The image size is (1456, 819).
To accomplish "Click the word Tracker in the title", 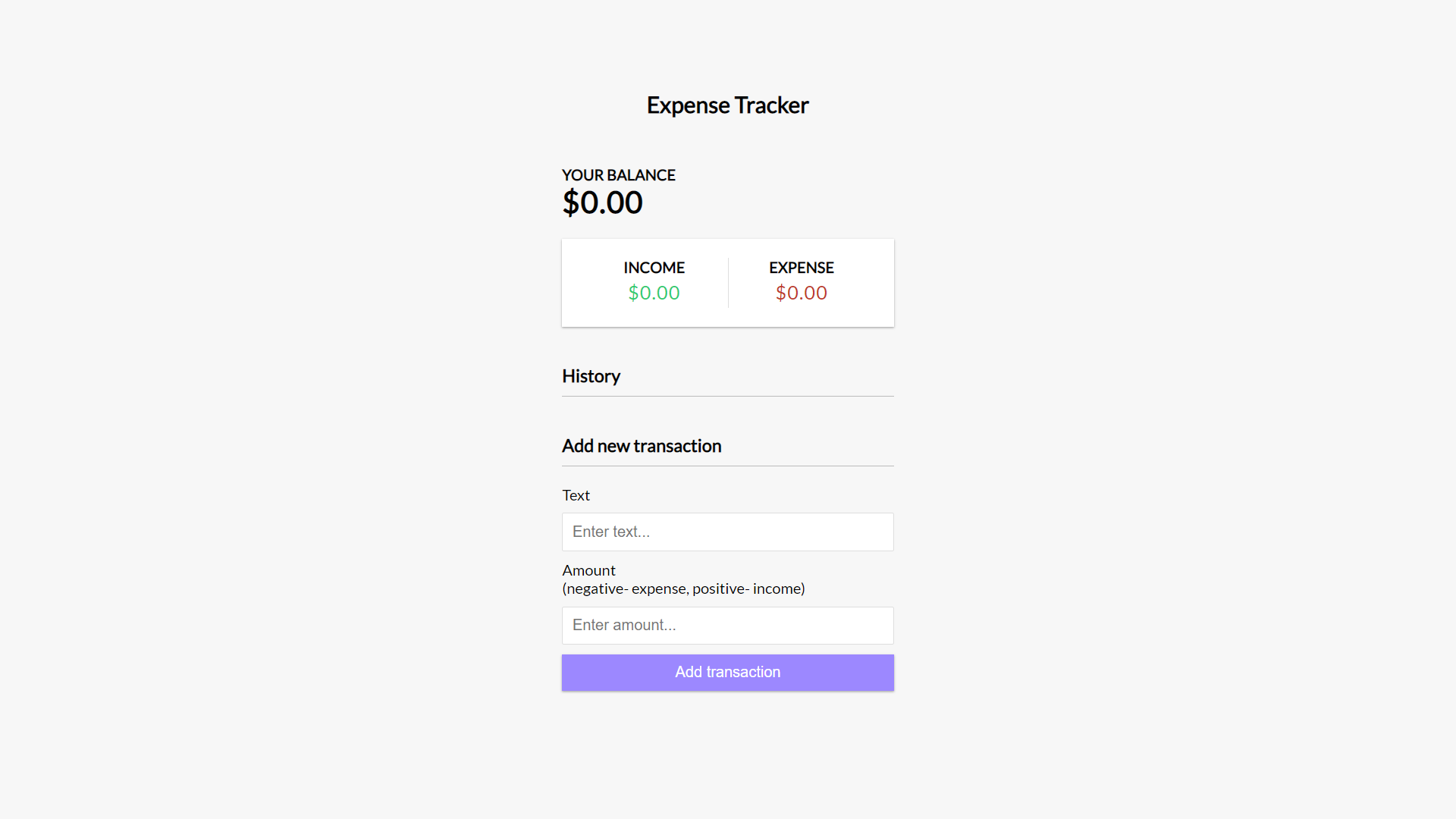I will (771, 105).
